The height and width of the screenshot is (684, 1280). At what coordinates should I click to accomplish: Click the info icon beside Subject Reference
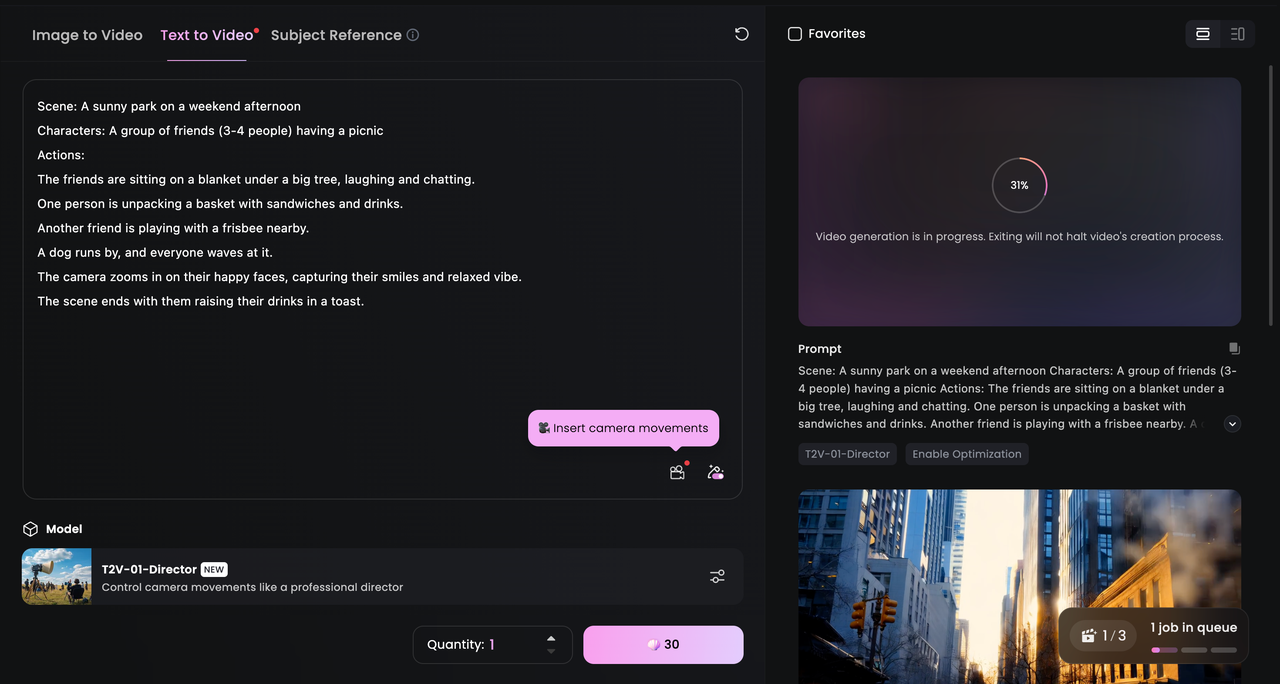coord(413,34)
